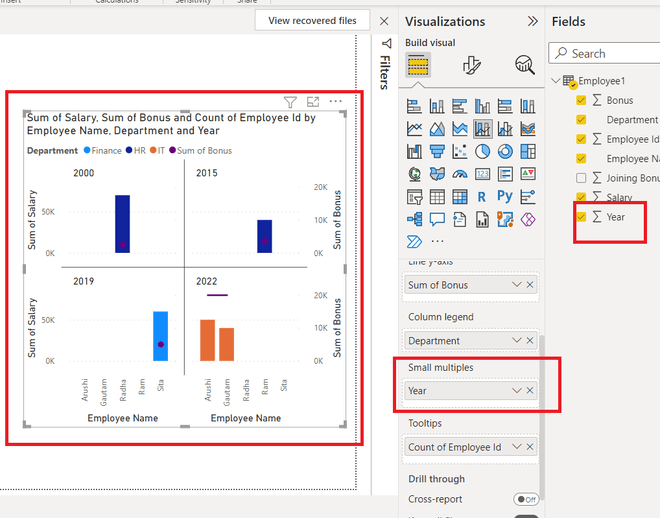Collapse the Employee1 table in Fields
Viewport: 660px width, 518px height.
[556, 80]
